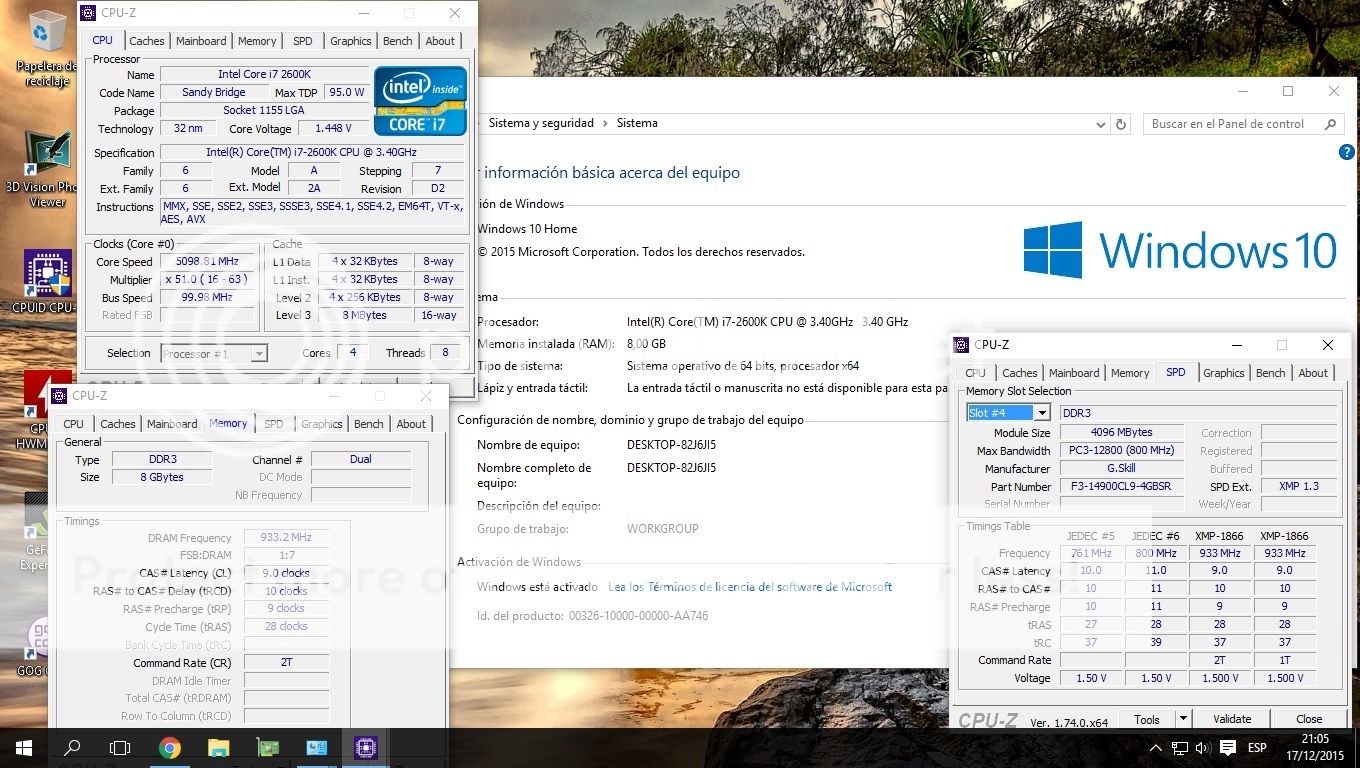The width and height of the screenshot is (1360, 768).
Task: Click the Intel Core i7 logo badge
Action: 421,101
